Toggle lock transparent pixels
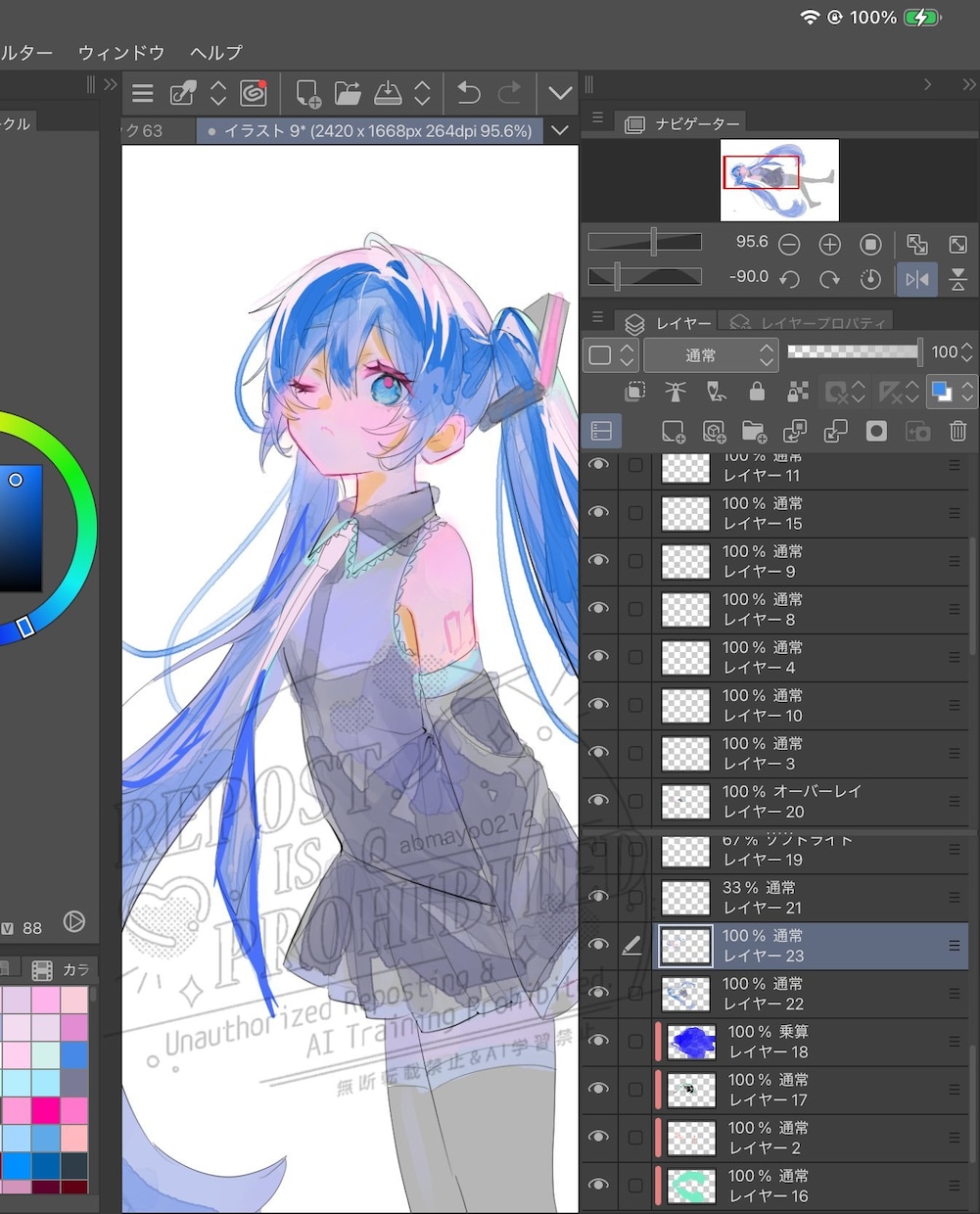This screenshot has width=980, height=1214. [x=798, y=393]
